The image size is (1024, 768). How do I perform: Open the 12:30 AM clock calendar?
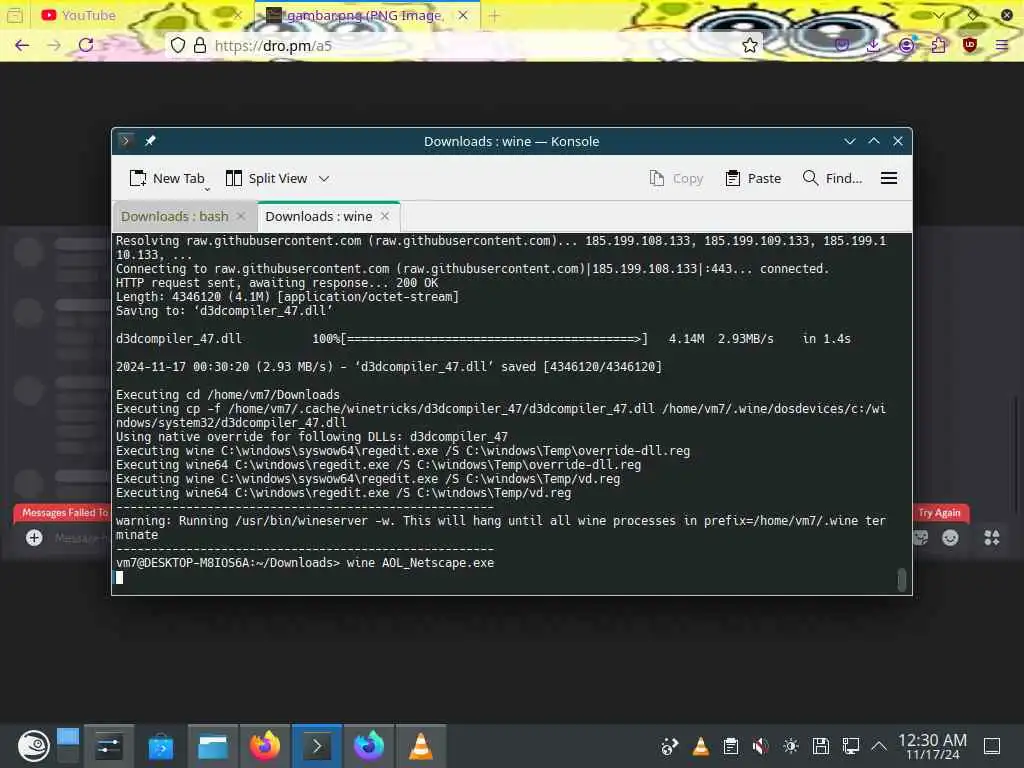(x=933, y=746)
